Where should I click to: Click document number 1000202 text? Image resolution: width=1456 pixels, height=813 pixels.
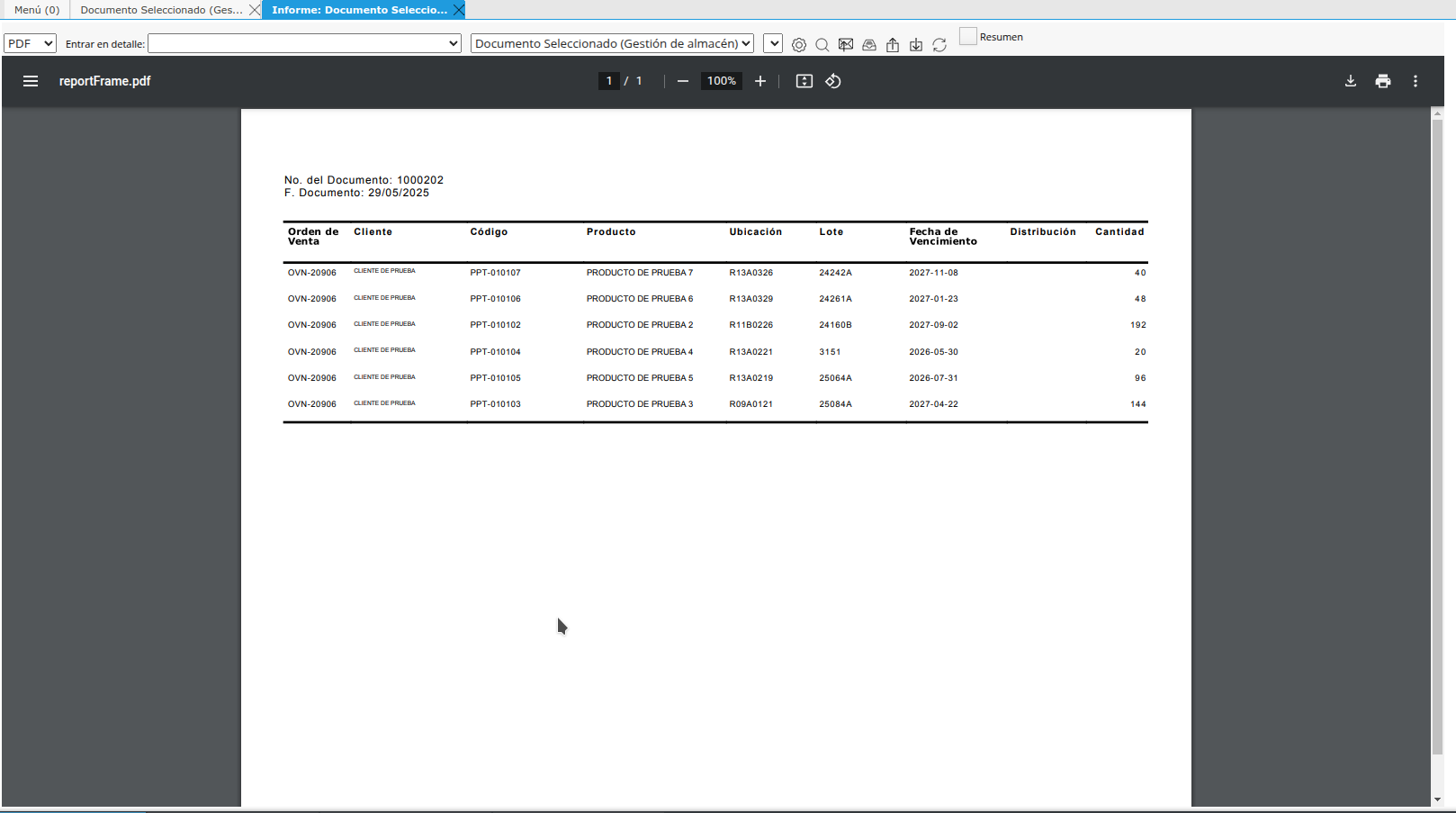pos(420,180)
